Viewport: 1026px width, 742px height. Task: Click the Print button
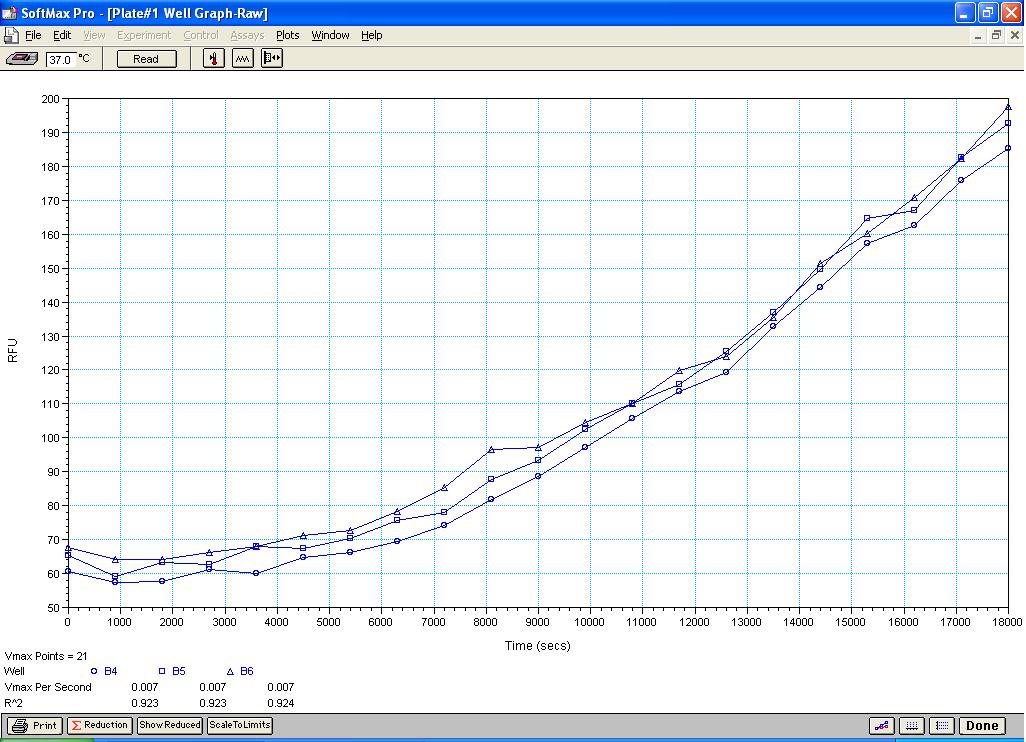36,726
